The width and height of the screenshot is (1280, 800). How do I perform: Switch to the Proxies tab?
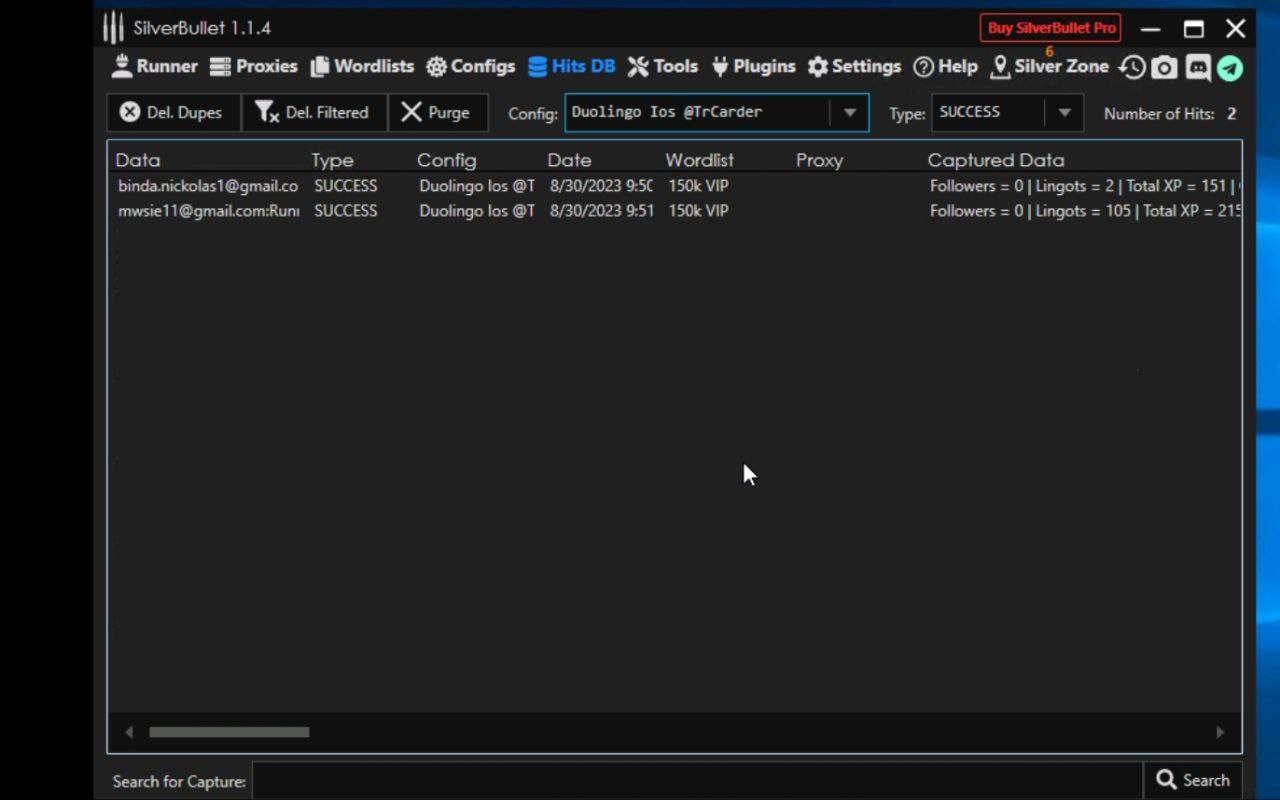[253, 67]
